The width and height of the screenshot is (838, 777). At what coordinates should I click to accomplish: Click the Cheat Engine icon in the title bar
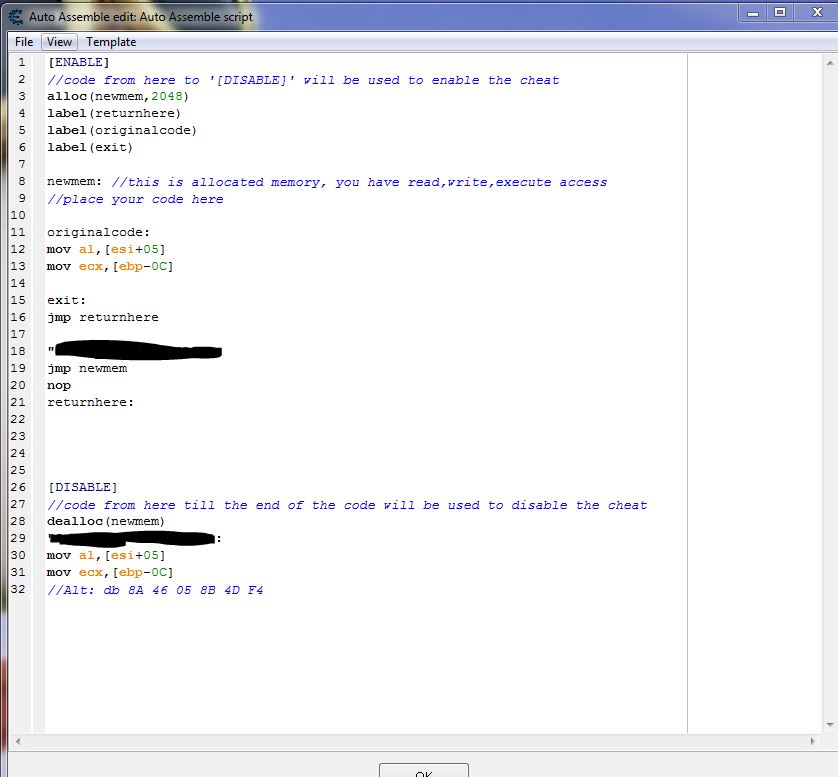pos(14,16)
